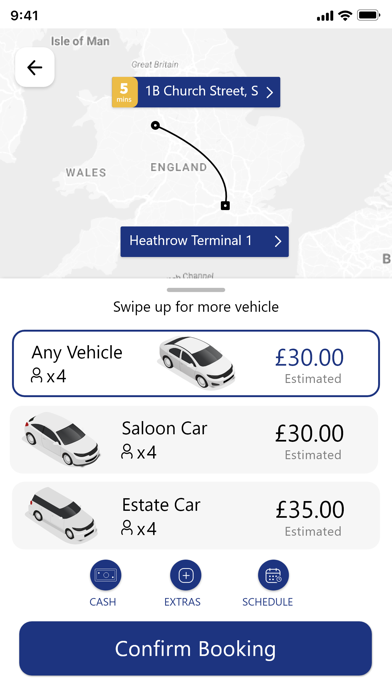Tap the Saloon Car vehicle image
Screen dimensions: 392x696
coord(62,439)
